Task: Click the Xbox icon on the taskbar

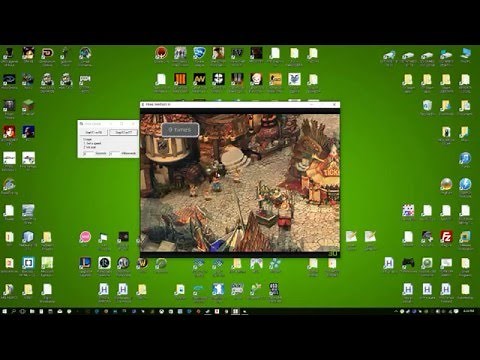Action: tap(161, 311)
